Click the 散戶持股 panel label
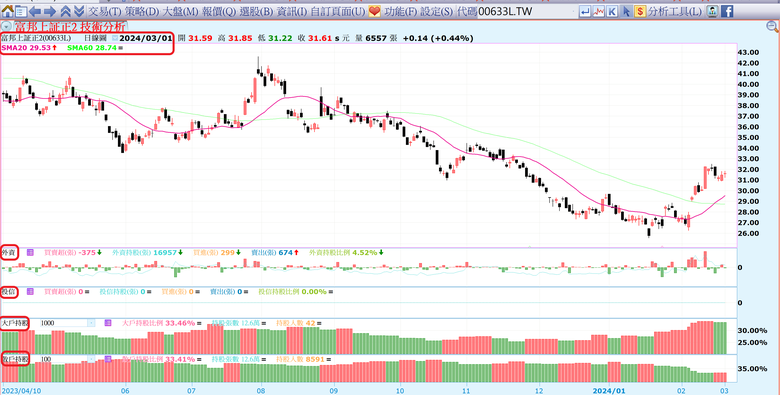780x395 pixels. (14, 359)
